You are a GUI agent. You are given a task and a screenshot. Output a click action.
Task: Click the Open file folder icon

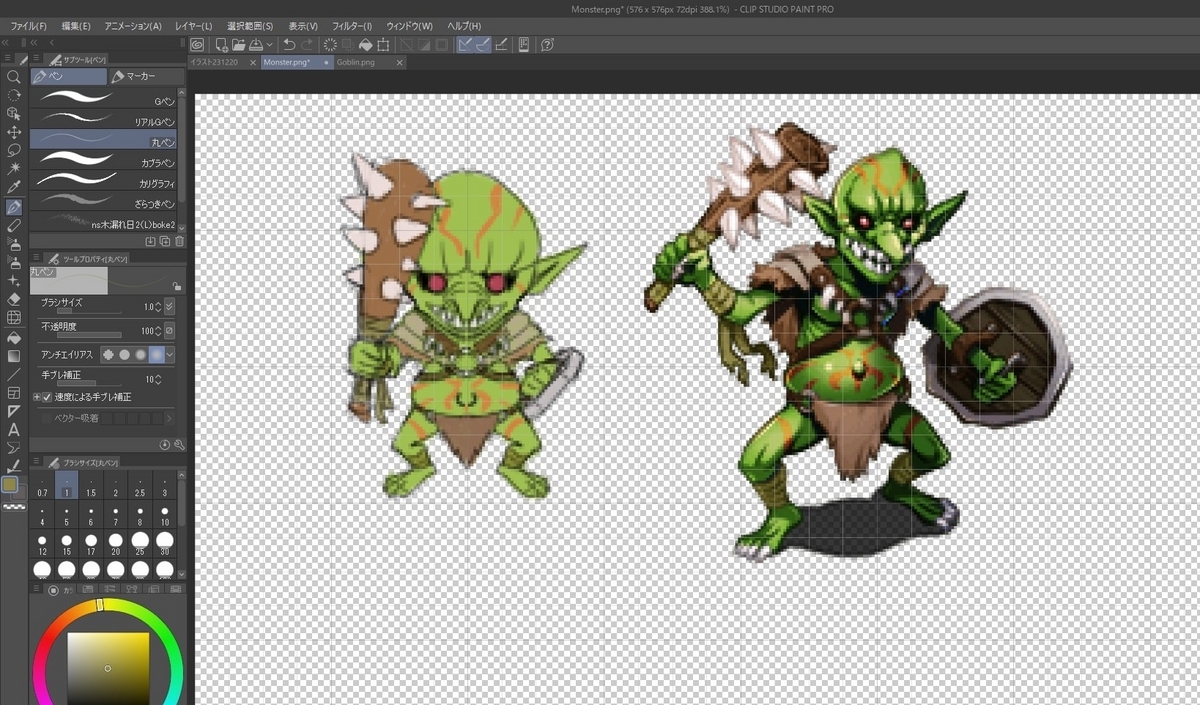[x=238, y=44]
